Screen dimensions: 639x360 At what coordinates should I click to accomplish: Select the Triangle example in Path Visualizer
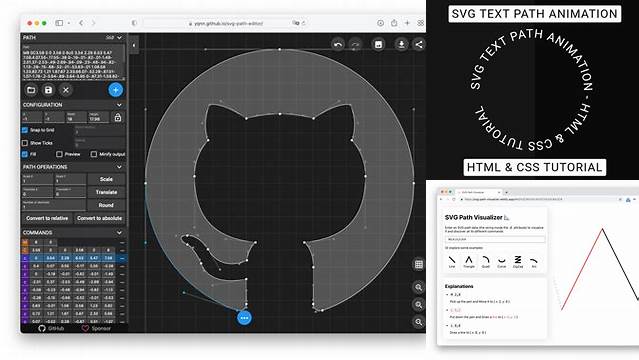point(469,262)
